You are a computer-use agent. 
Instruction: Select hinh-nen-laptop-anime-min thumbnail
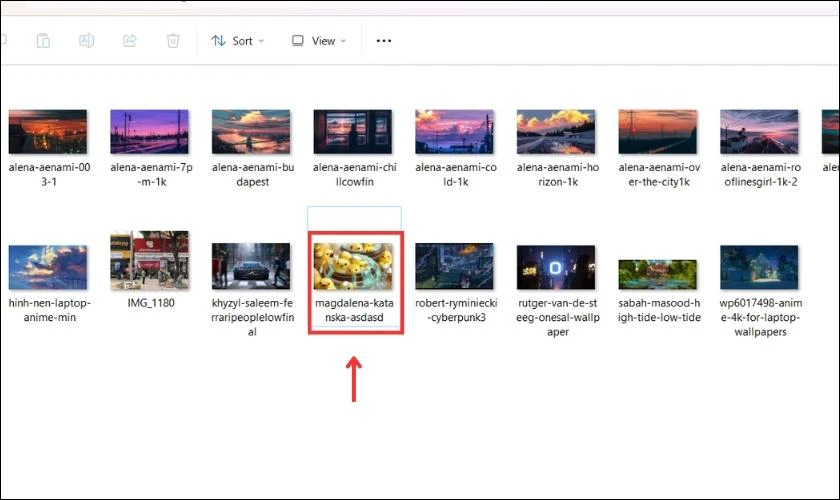(x=48, y=267)
